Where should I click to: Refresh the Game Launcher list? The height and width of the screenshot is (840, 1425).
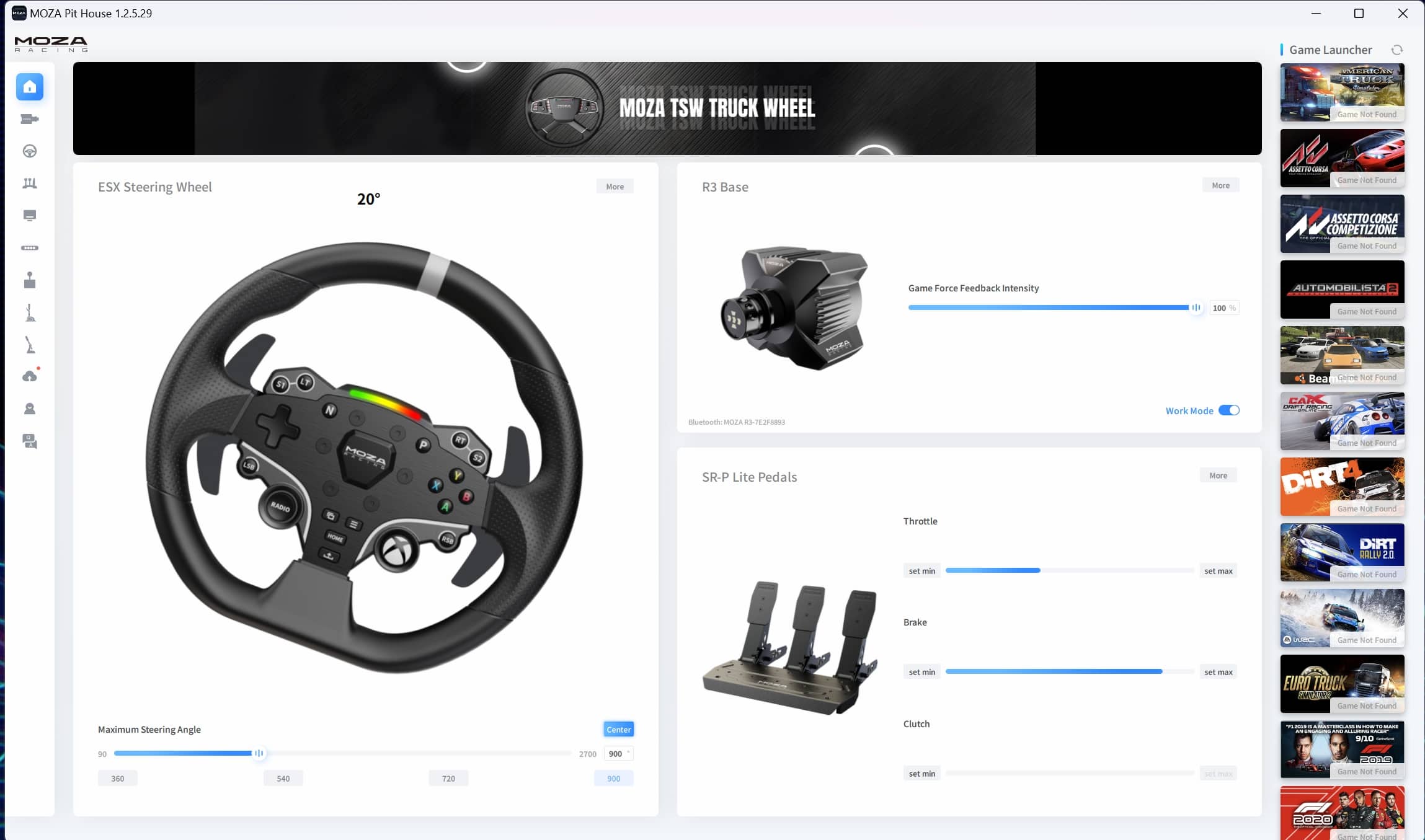coord(1396,50)
